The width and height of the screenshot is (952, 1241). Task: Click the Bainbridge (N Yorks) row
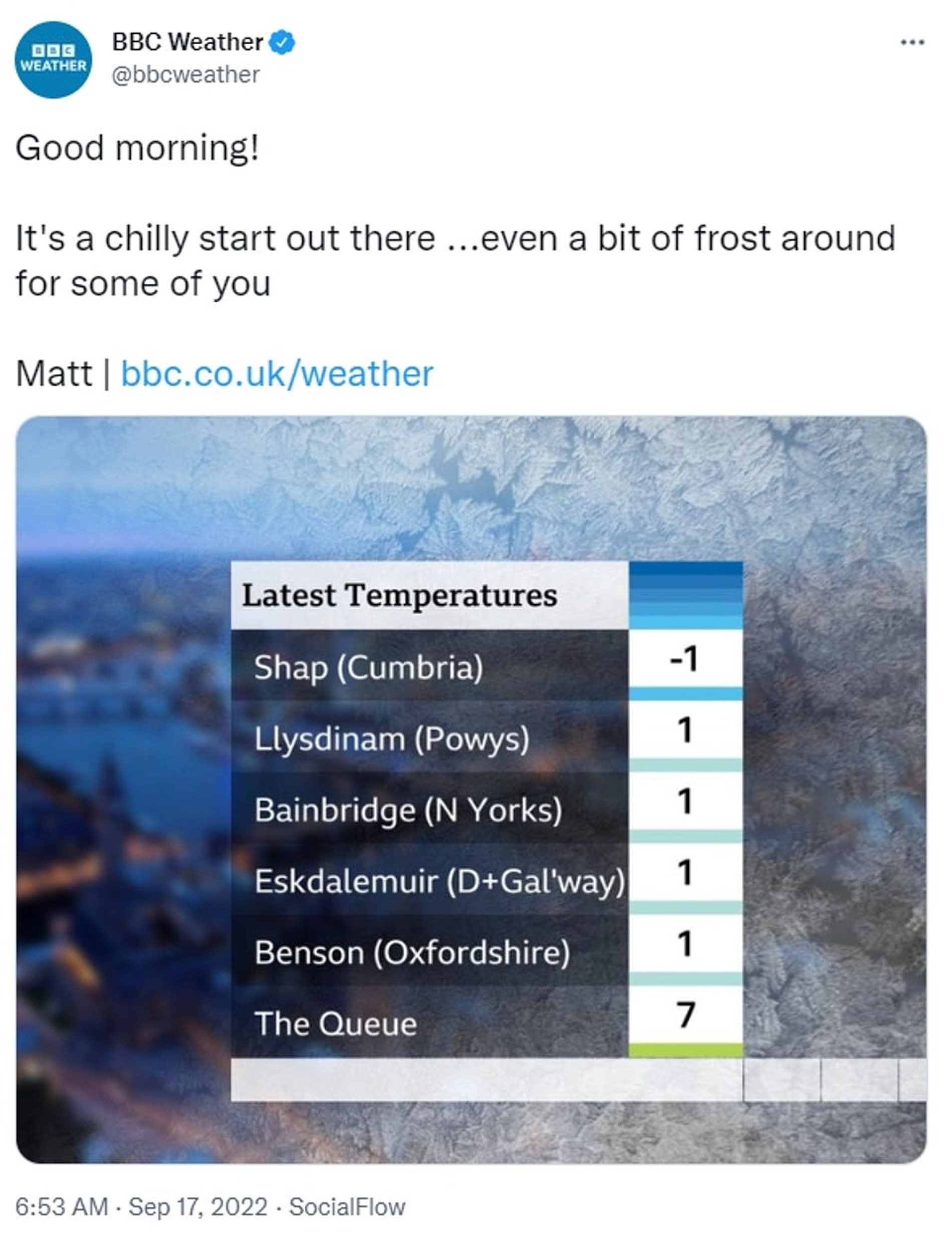click(408, 810)
